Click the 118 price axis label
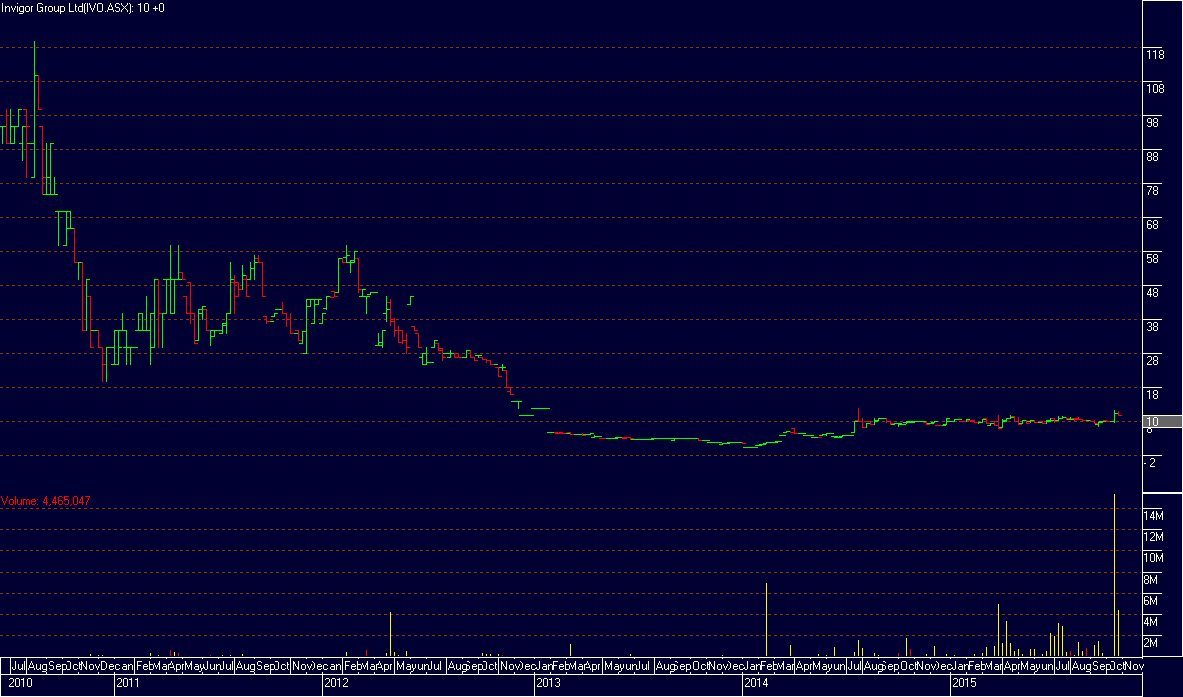Screen dimensions: 1183x697 1155,55
